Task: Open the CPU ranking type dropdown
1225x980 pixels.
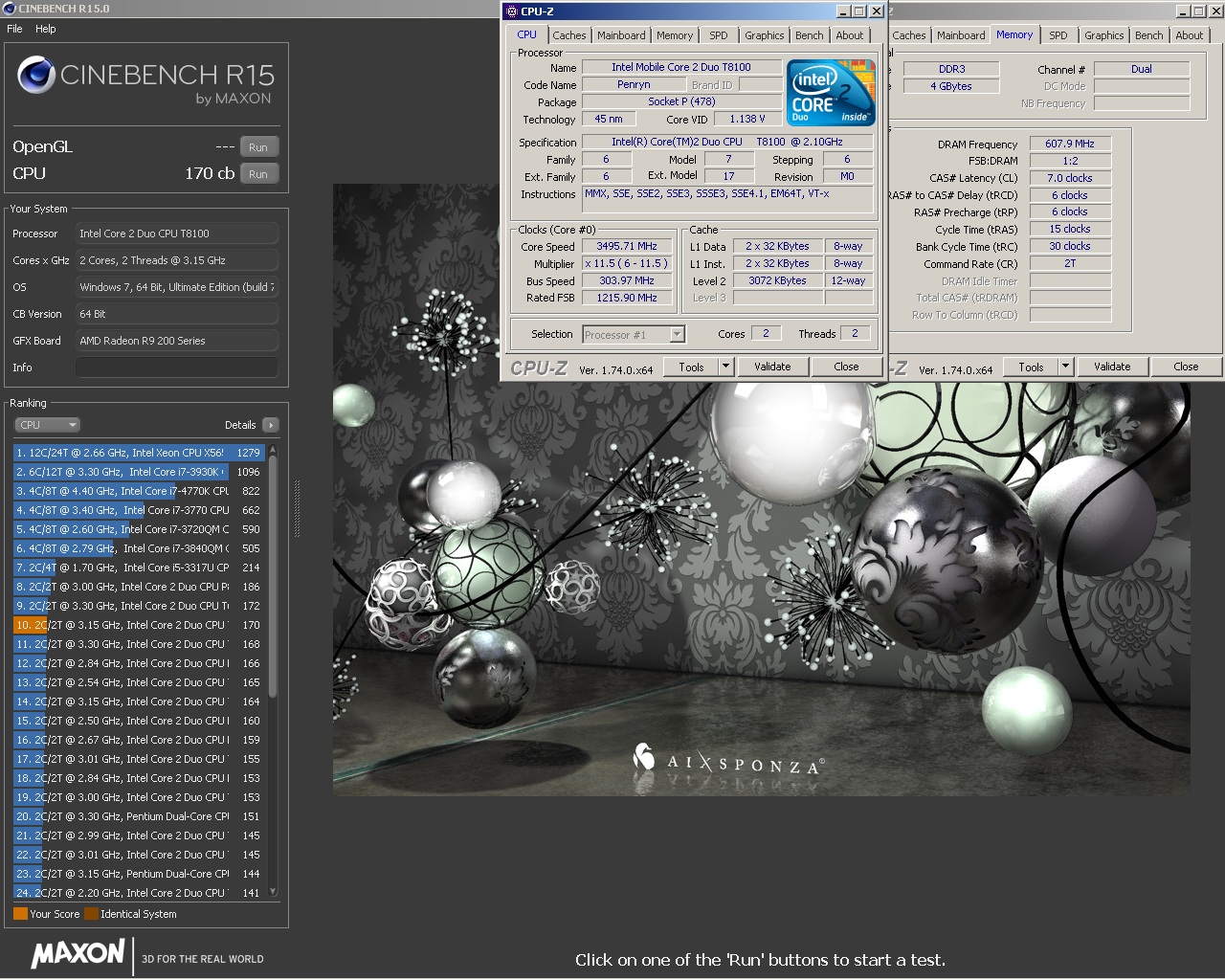Action: coord(47,425)
